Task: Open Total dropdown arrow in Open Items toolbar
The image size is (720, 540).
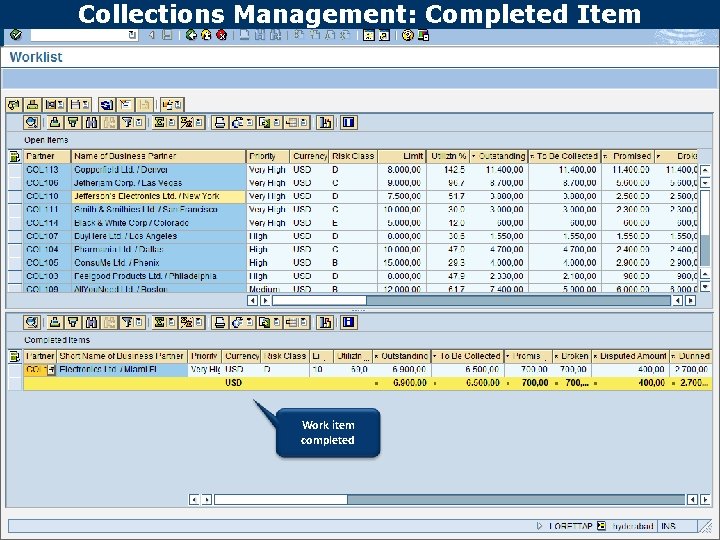Action: point(171,123)
